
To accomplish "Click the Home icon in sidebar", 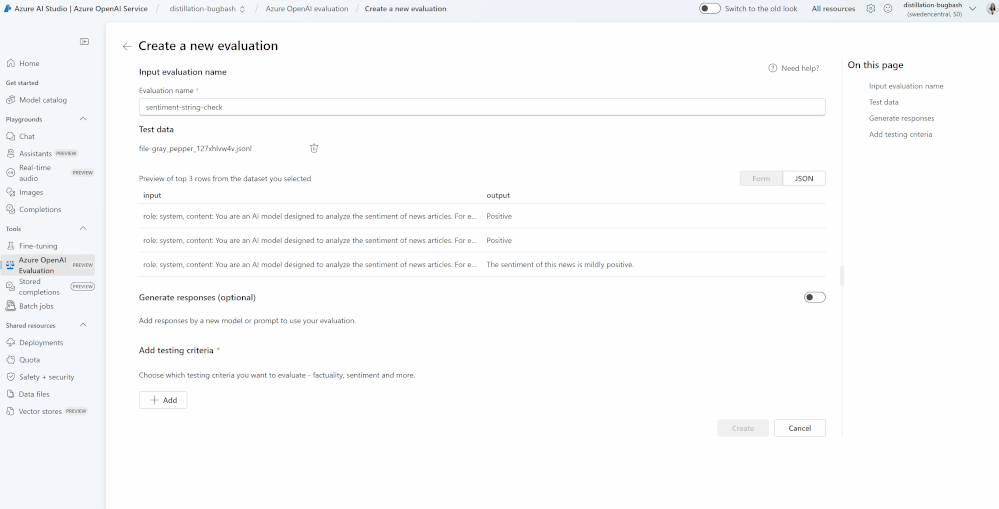I will point(10,63).
